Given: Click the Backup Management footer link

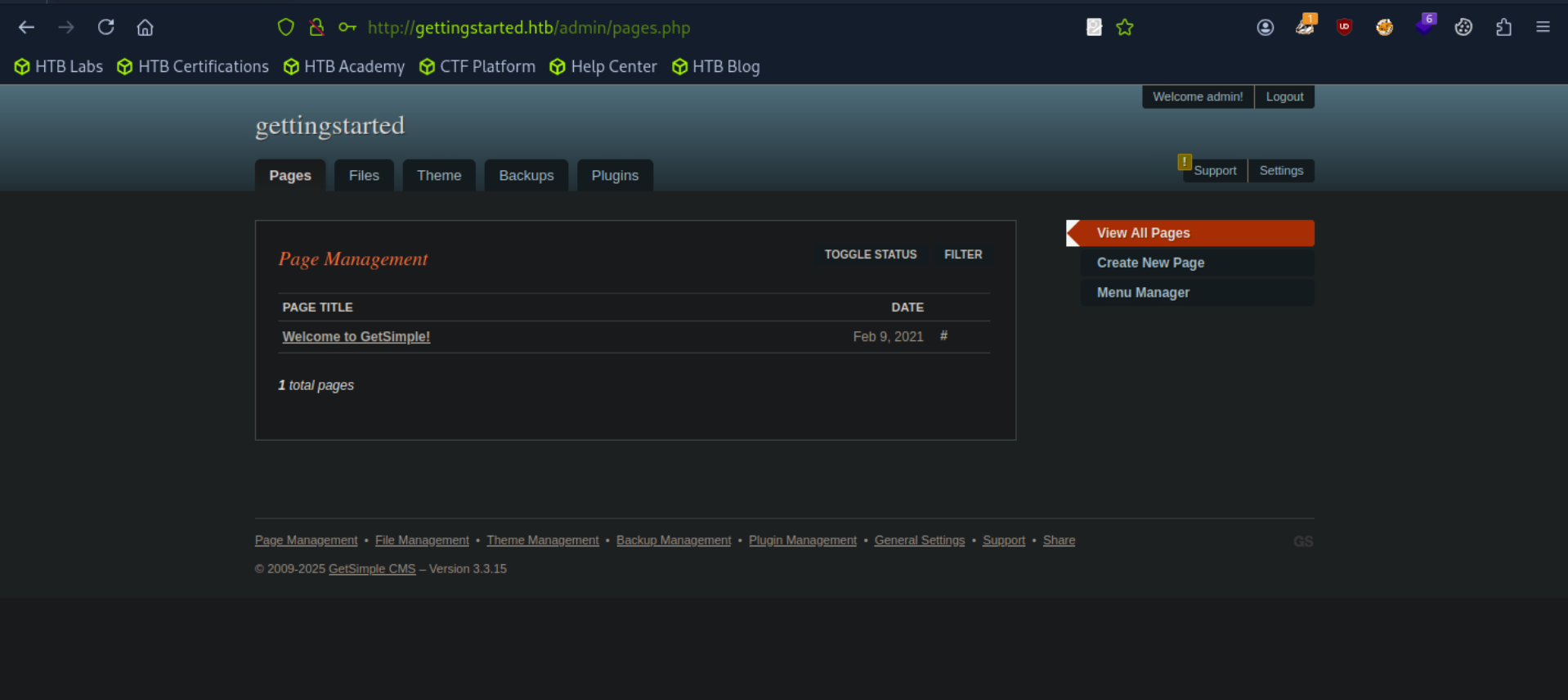Looking at the screenshot, I should point(674,541).
